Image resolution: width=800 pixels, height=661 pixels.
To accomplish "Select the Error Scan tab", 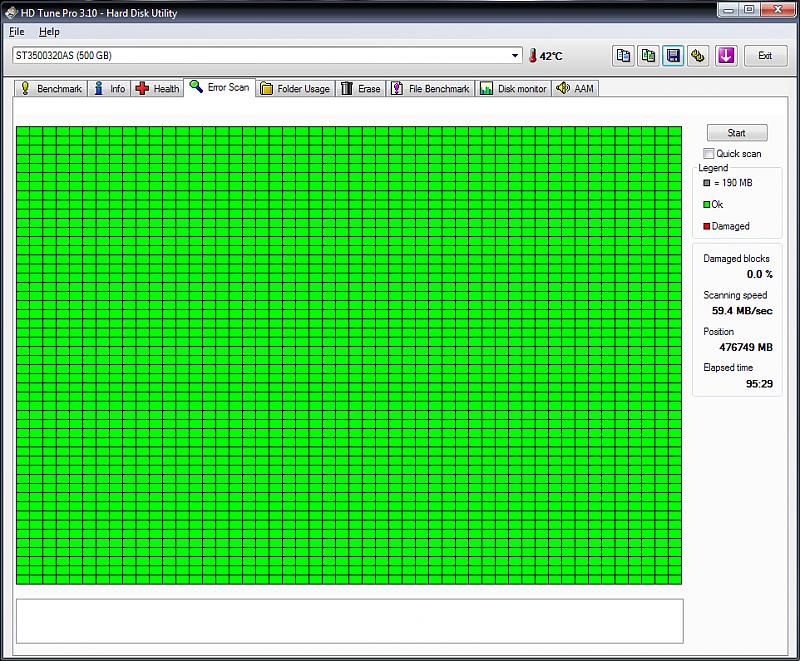I will click(219, 87).
